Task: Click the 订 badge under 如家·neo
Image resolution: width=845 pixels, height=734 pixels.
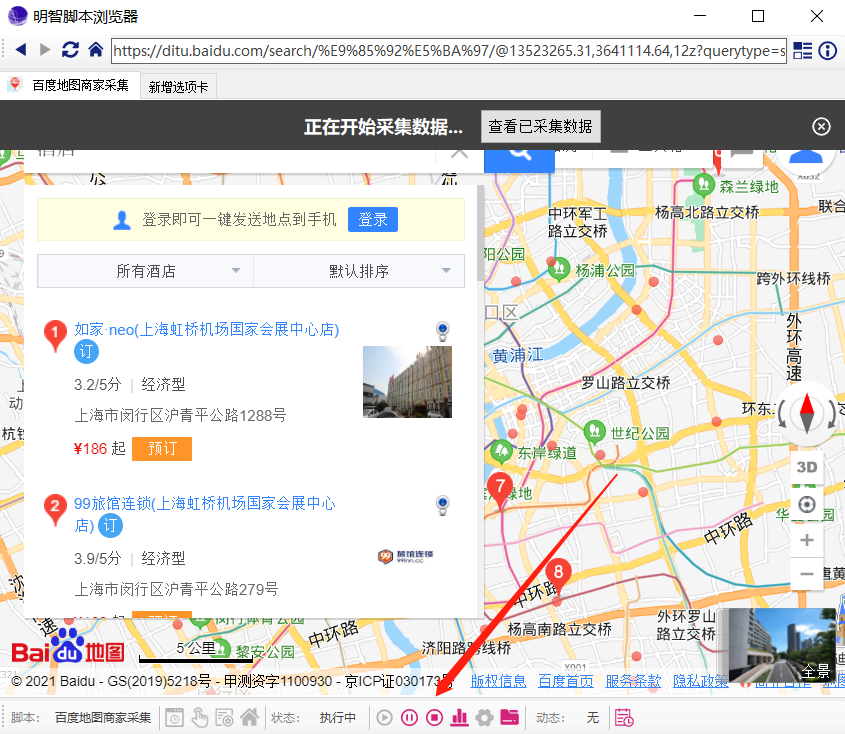Action: point(86,352)
